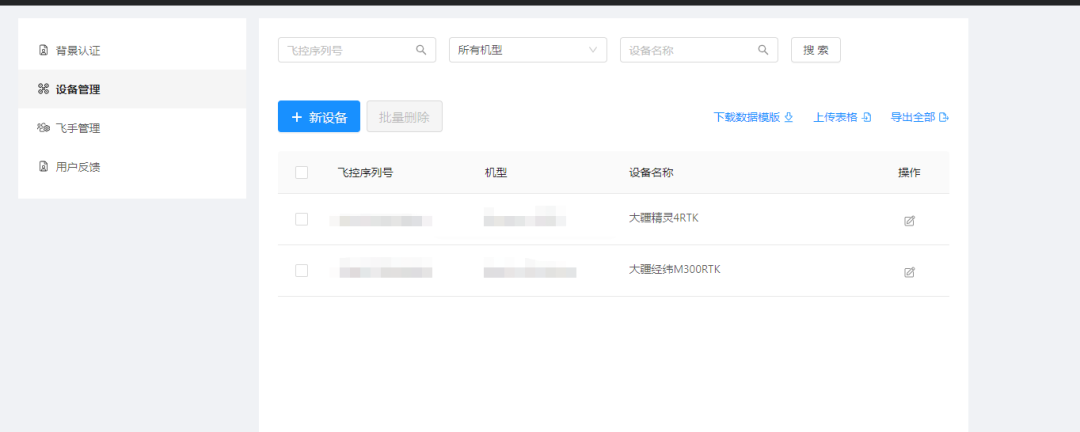This screenshot has width=1080, height=432.
Task: Click the 背景认证 document icon
Action: click(x=43, y=50)
